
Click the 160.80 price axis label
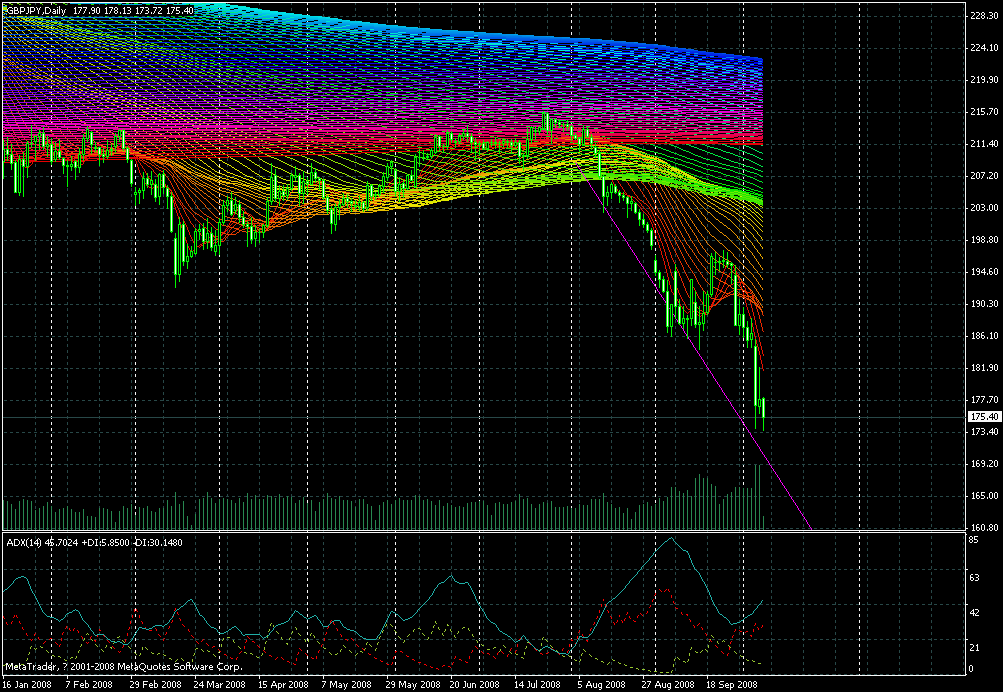click(x=984, y=528)
